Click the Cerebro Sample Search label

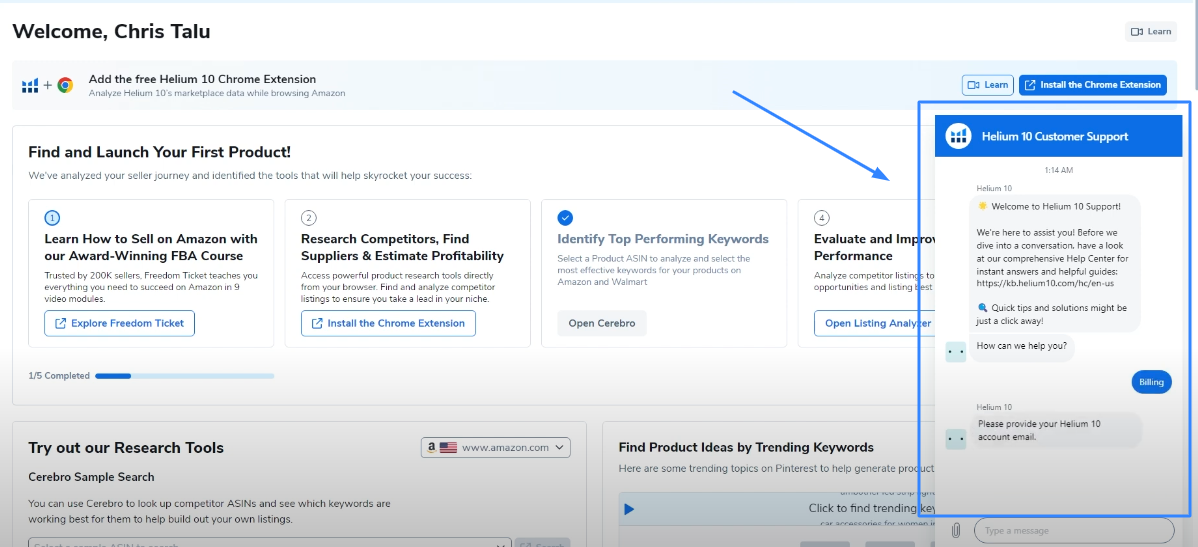[91, 477]
